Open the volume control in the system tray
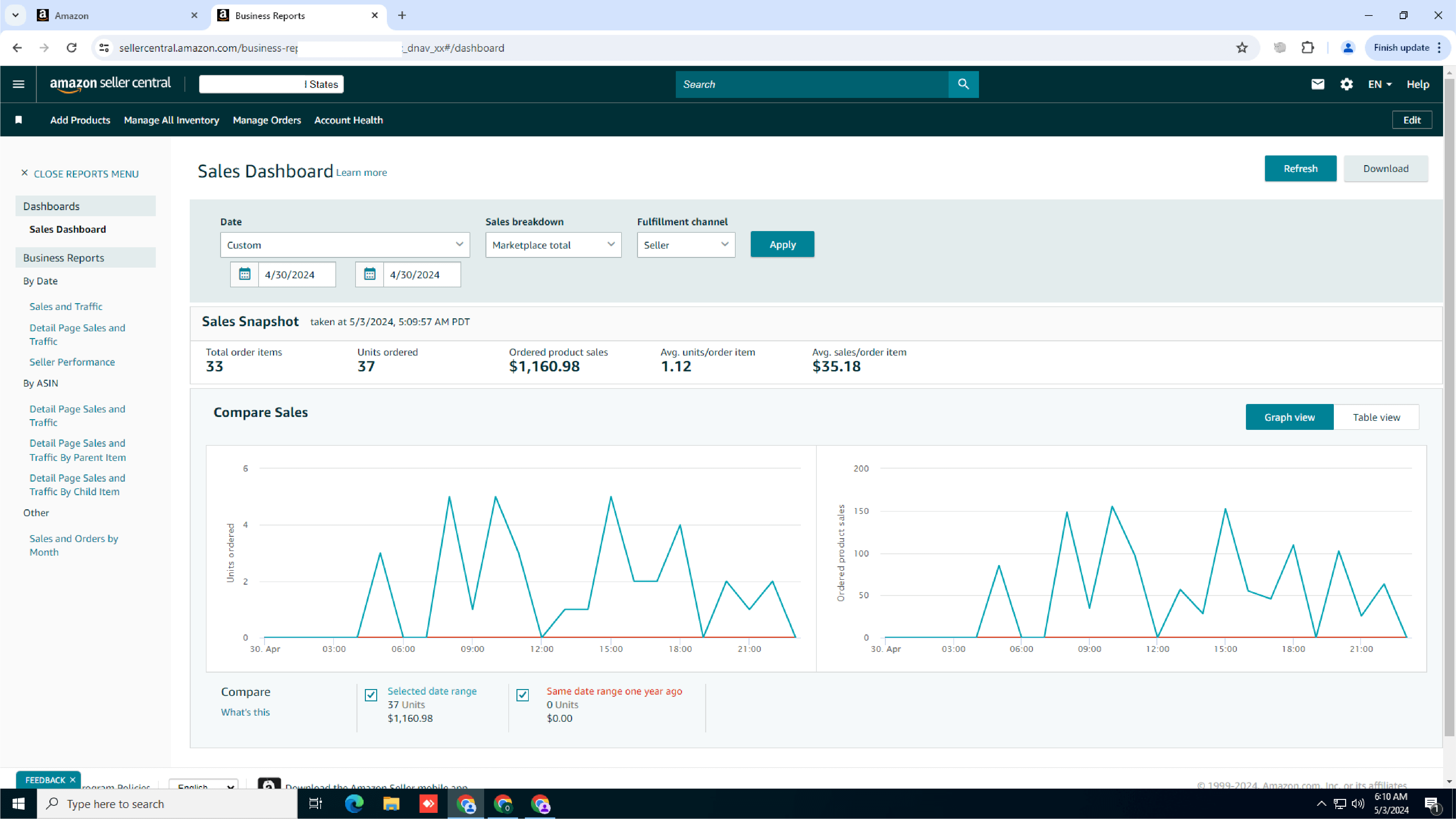 [1358, 803]
